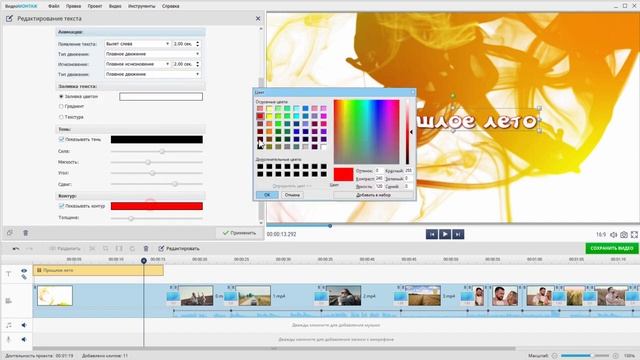Image resolution: width=640 pixels, height=360 pixels.
Task: Click the black shadow color swatch
Action: (x=157, y=140)
